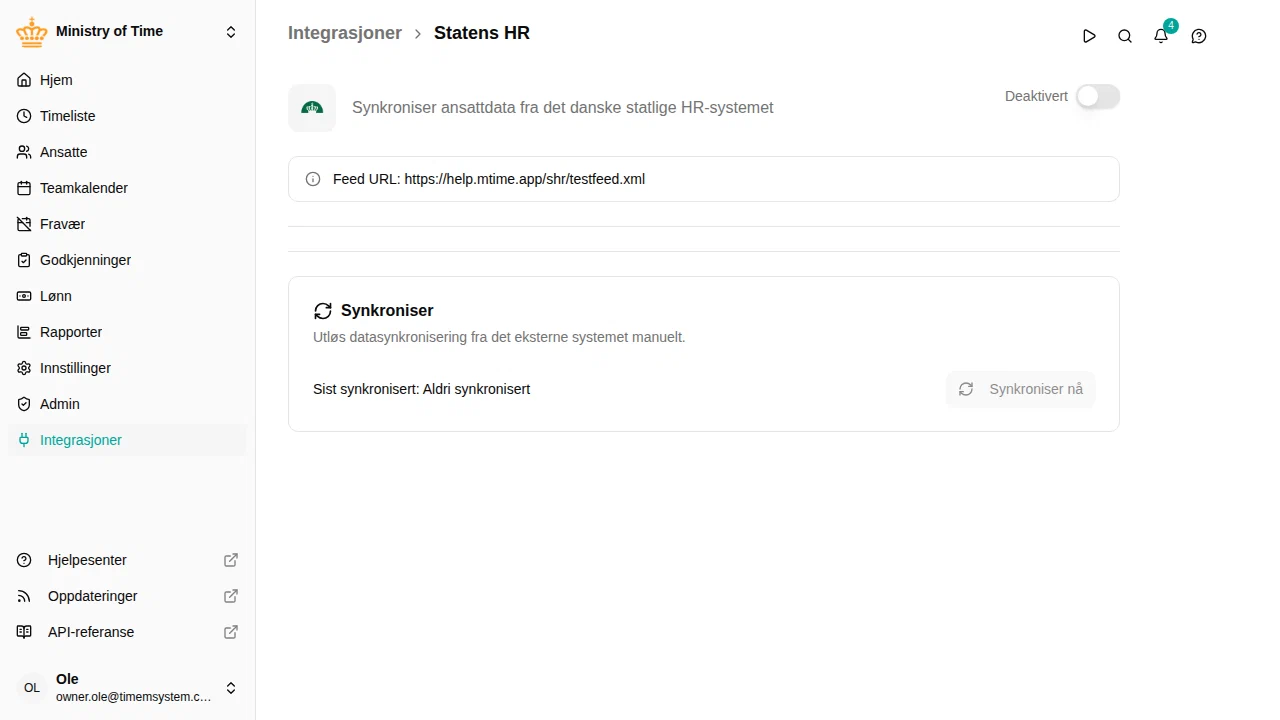
Task: Click the info icon beside Feed URL
Action: (x=313, y=179)
